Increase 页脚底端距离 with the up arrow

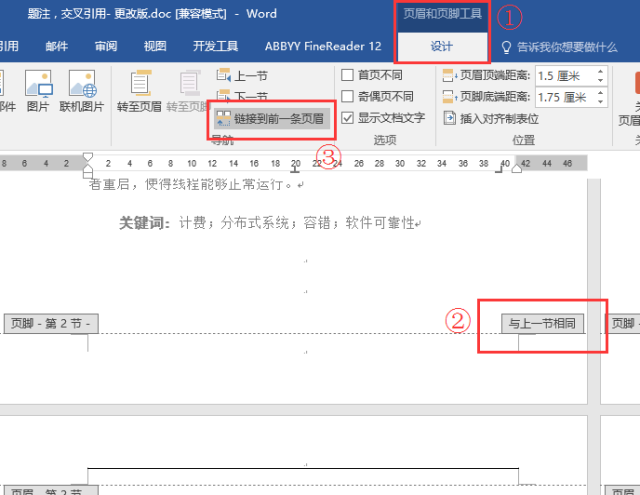(x=600, y=93)
